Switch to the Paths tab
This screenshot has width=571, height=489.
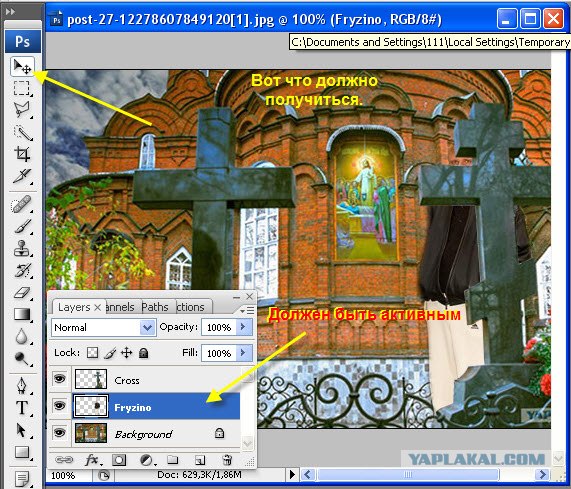point(155,307)
